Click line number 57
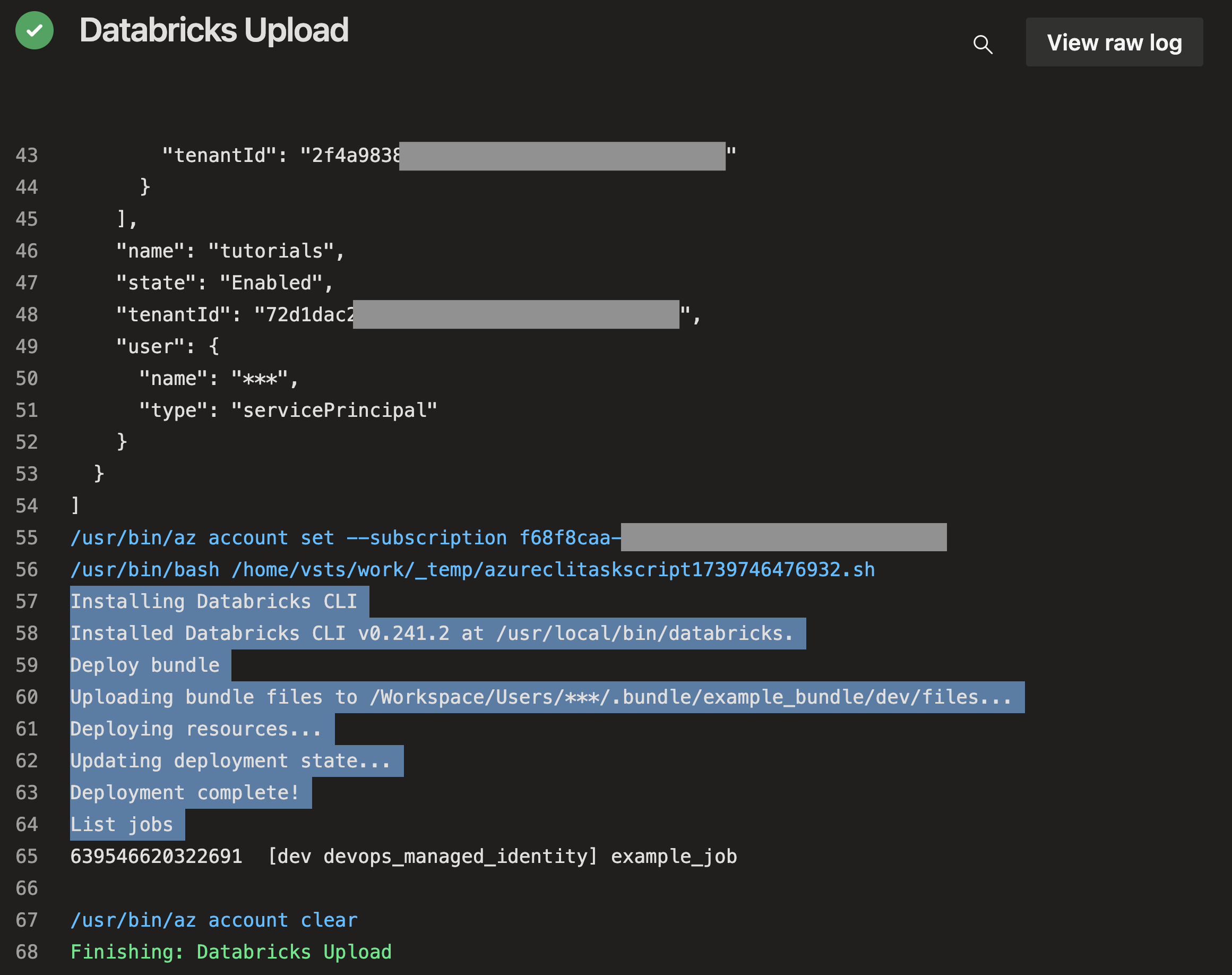1232x975 pixels. [27, 602]
